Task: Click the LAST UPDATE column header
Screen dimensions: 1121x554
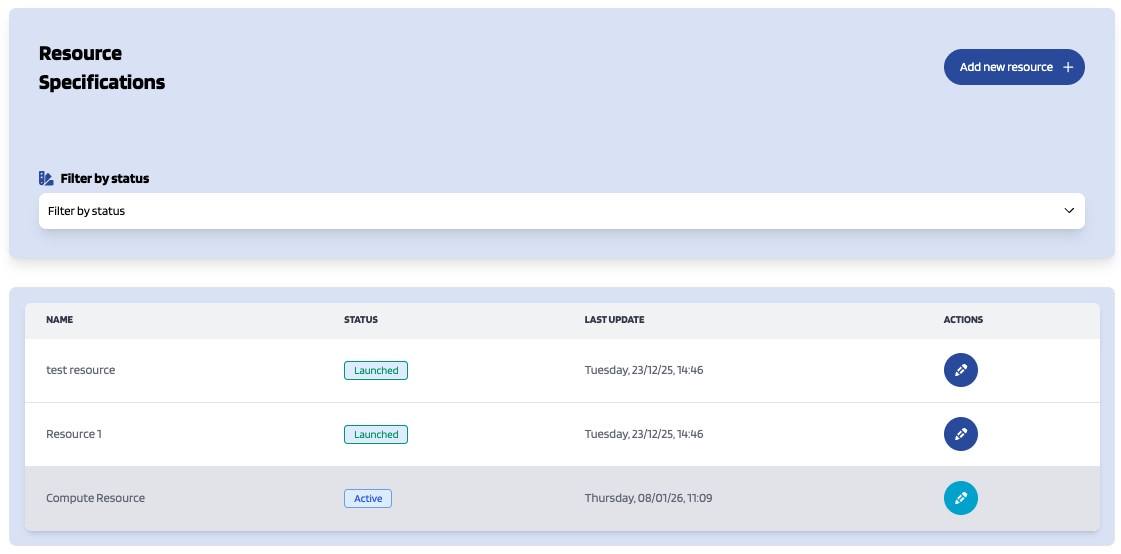Action: [614, 320]
